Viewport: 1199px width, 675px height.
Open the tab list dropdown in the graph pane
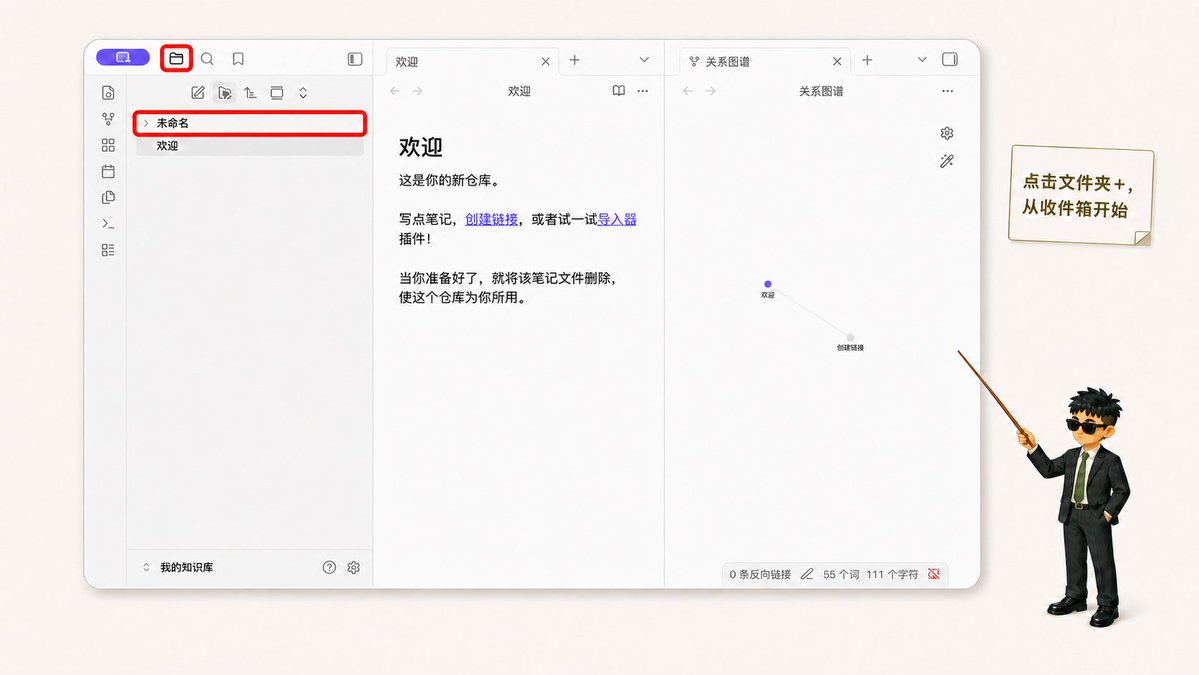point(922,60)
